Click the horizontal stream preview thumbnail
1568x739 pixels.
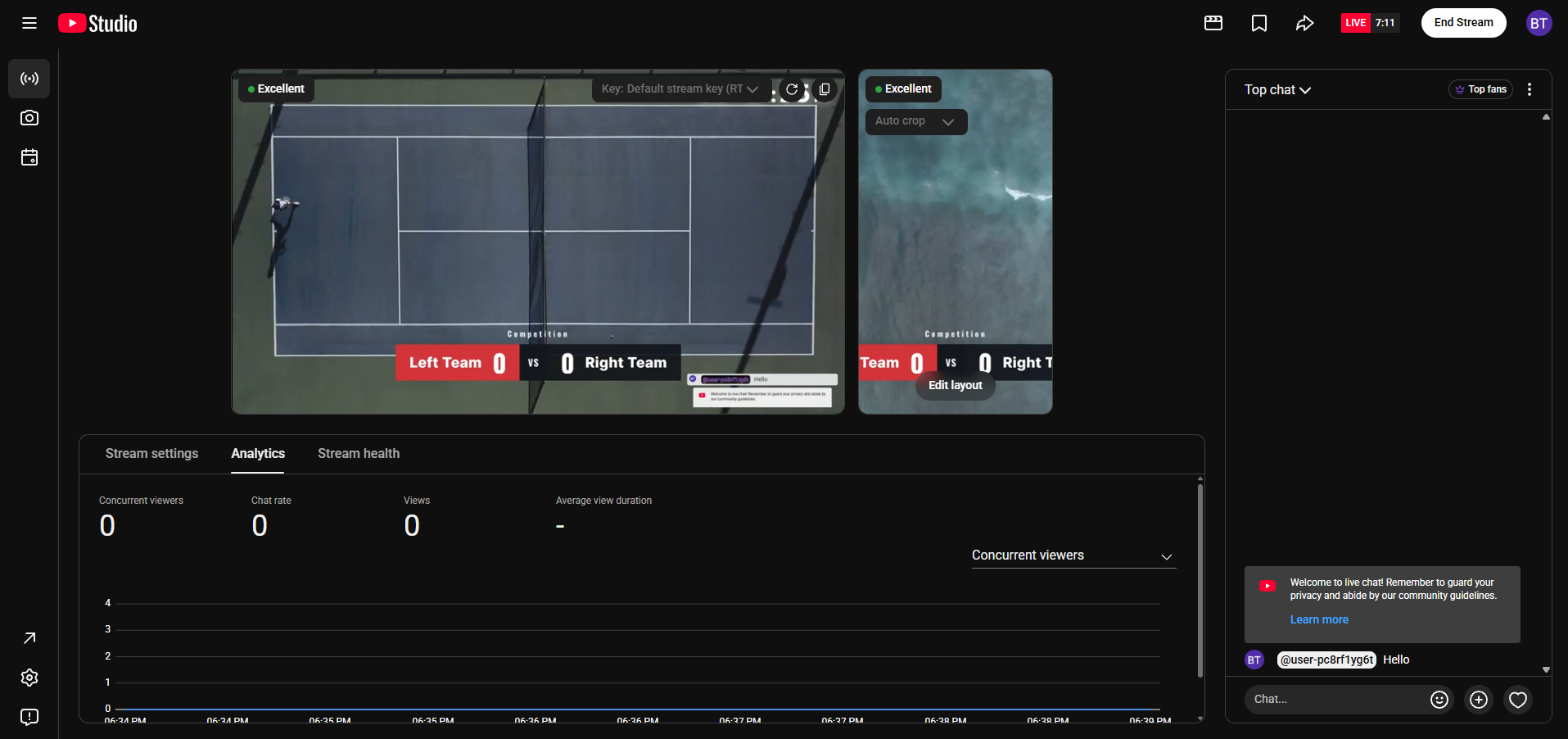click(538, 242)
